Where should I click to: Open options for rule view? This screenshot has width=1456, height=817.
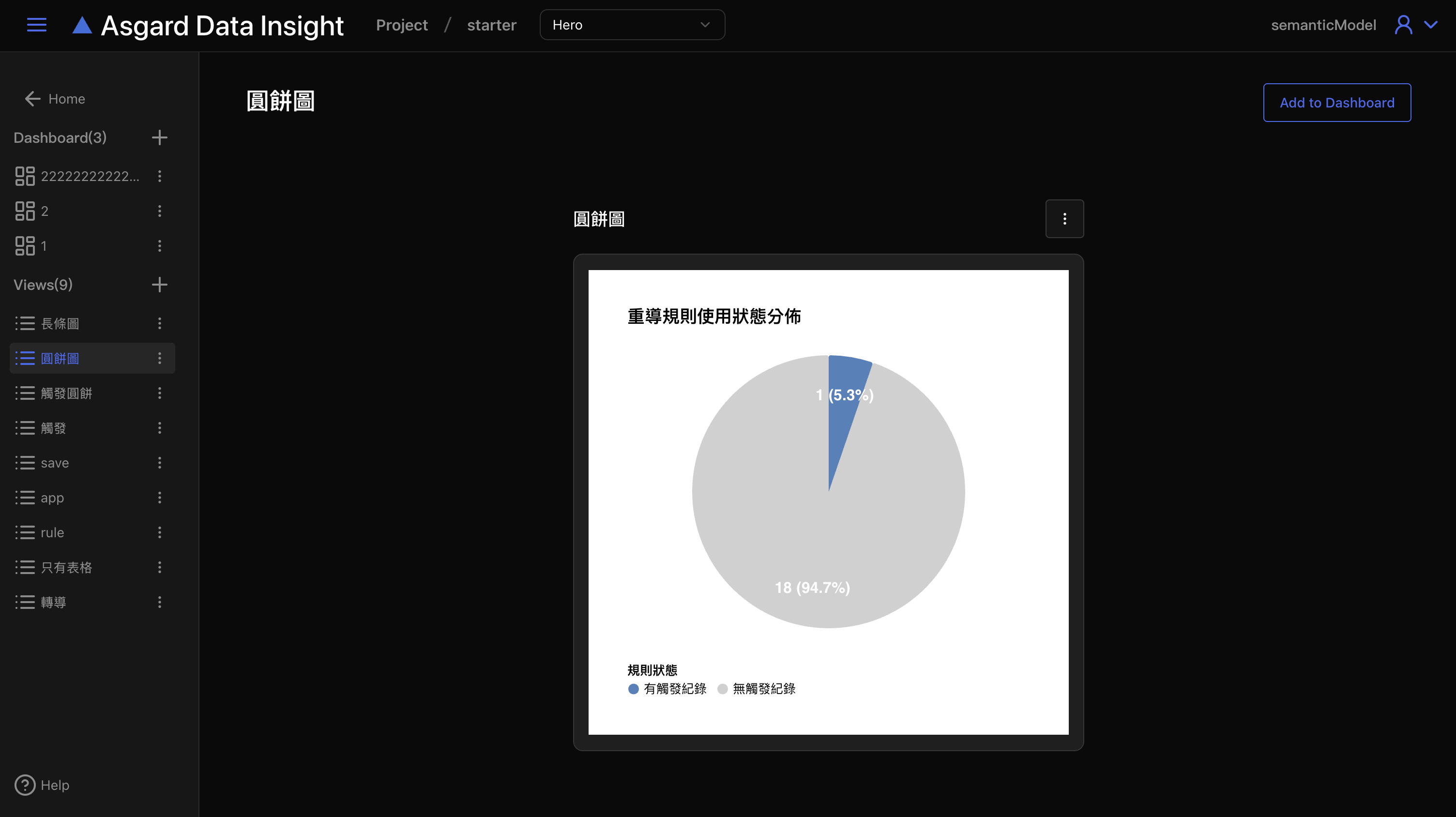159,532
